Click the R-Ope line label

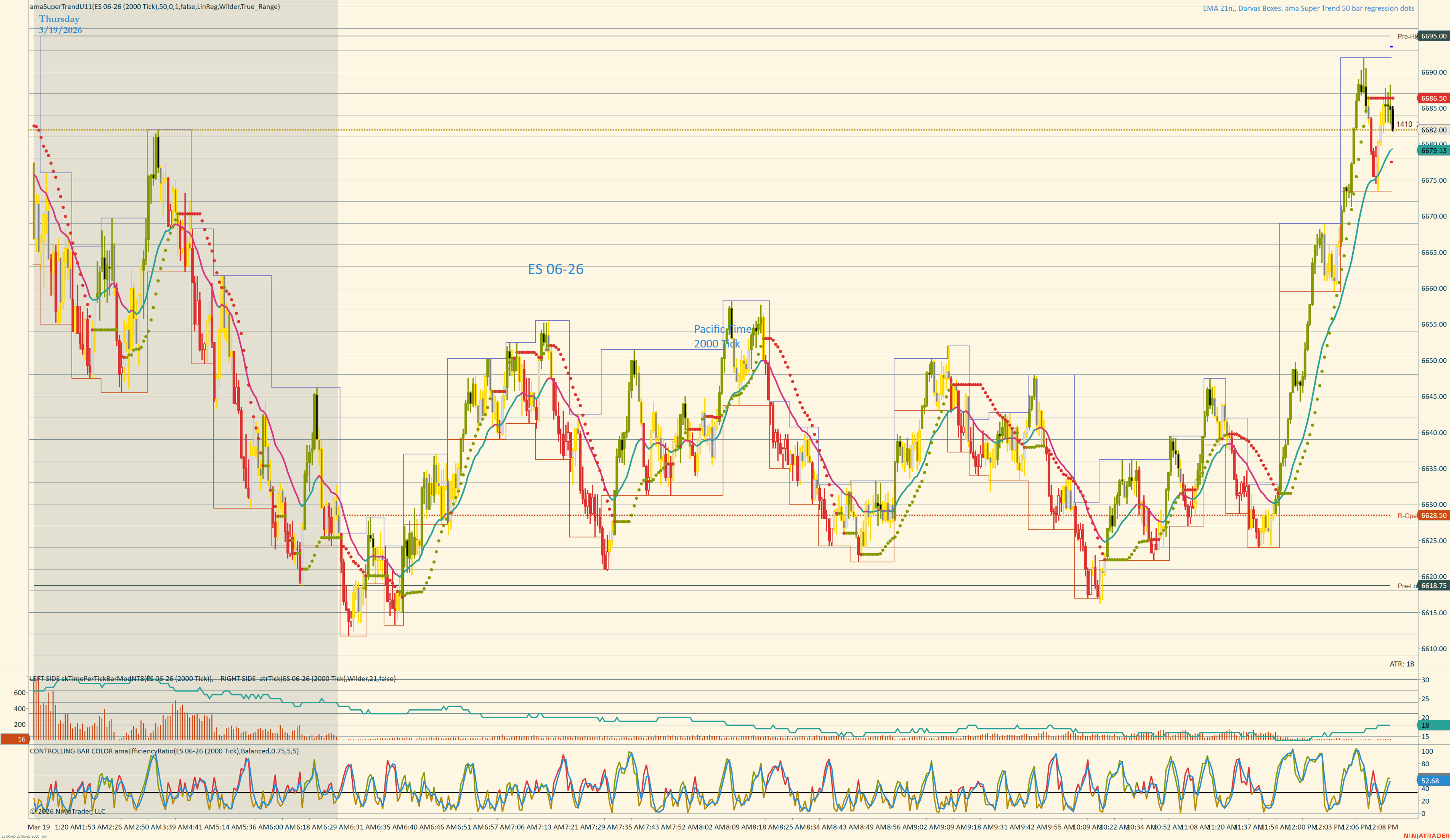tap(1407, 516)
